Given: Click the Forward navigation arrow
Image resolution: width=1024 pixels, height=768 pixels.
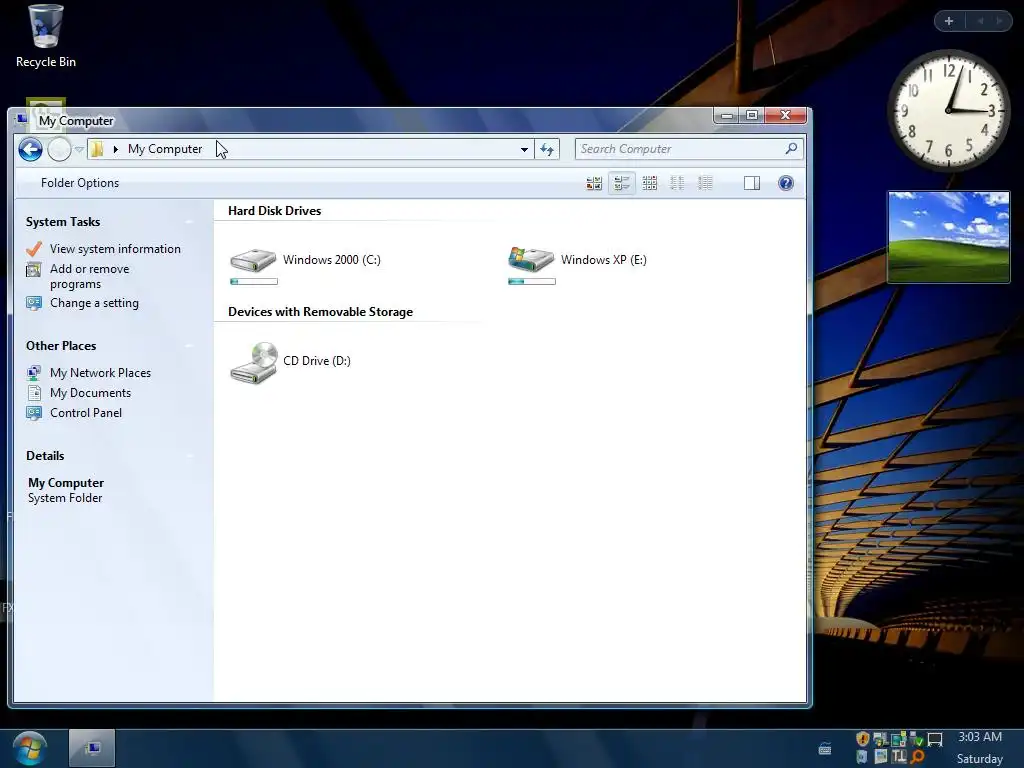Looking at the screenshot, I should pos(59,150).
